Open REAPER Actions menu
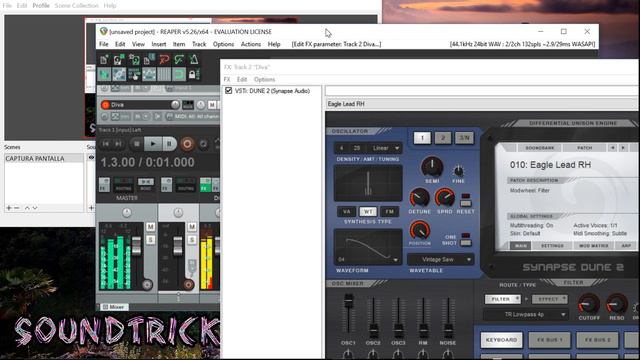The height and width of the screenshot is (360, 640). coord(251,44)
